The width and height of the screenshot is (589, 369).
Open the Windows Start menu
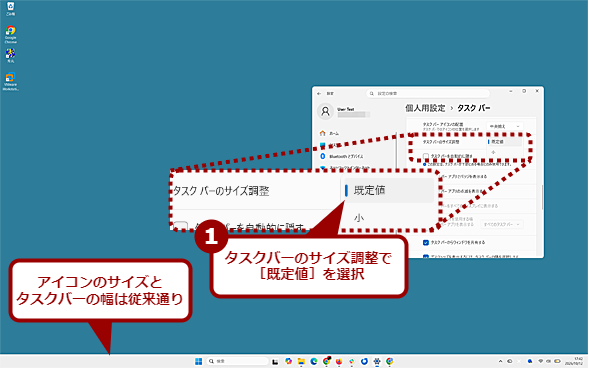pyautogui.click(x=198, y=361)
